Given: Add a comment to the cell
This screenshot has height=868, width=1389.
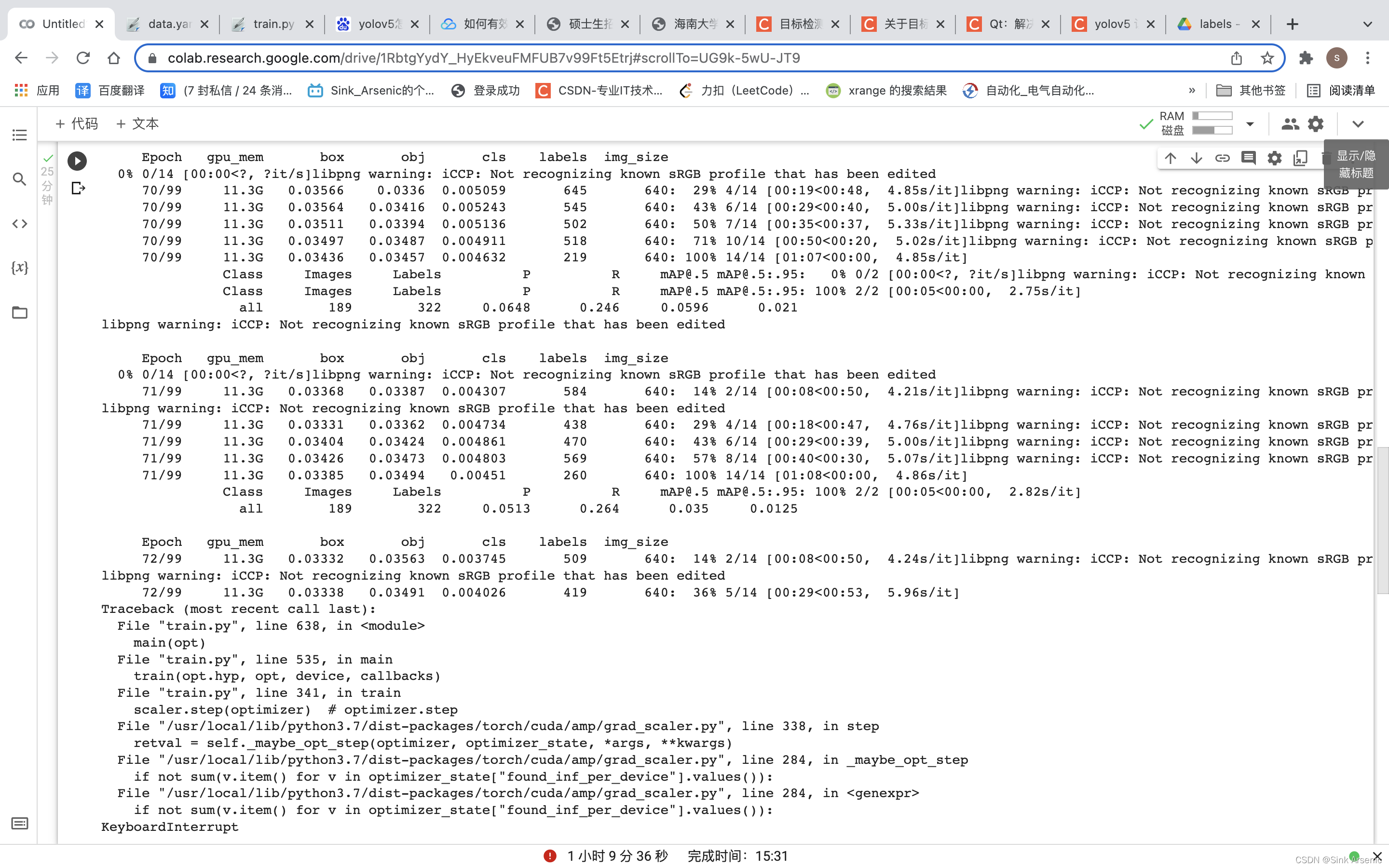Looking at the screenshot, I should click(1248, 158).
